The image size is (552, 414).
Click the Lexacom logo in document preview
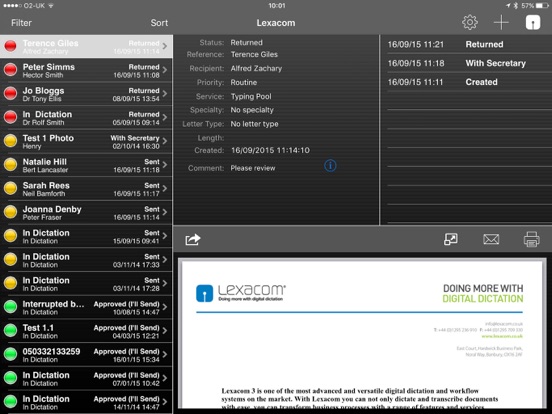click(241, 293)
